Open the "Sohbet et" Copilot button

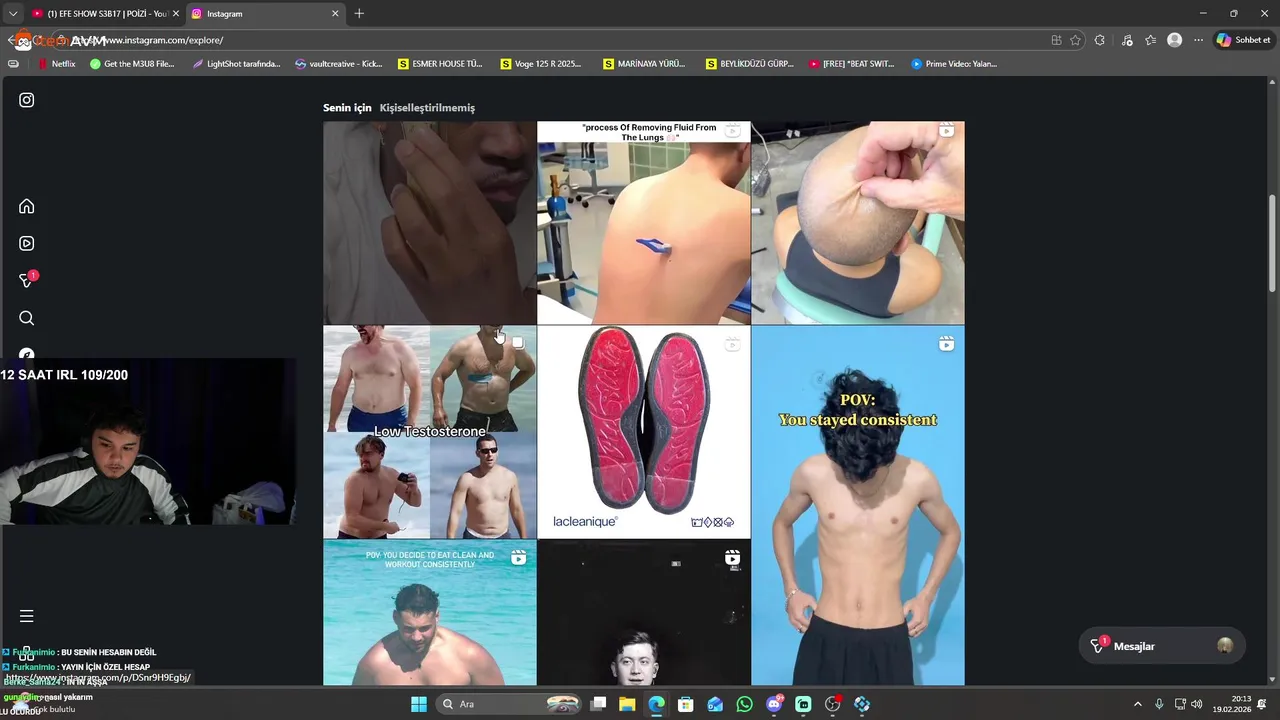click(x=1243, y=40)
